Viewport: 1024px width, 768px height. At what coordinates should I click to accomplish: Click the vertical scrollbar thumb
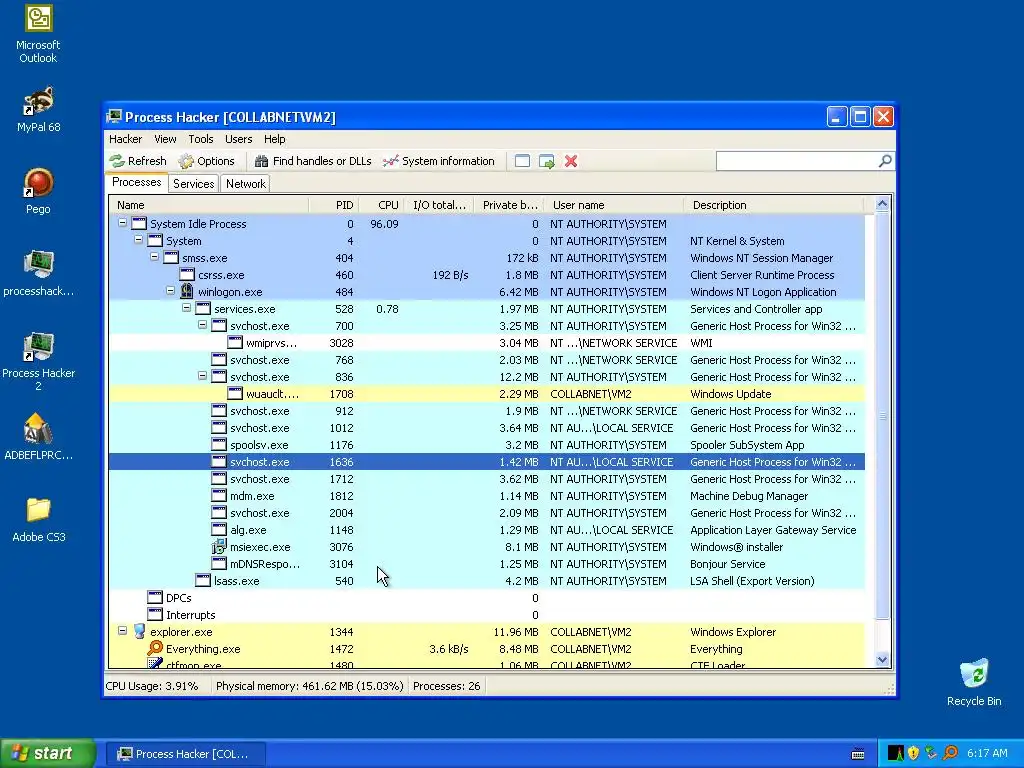882,415
